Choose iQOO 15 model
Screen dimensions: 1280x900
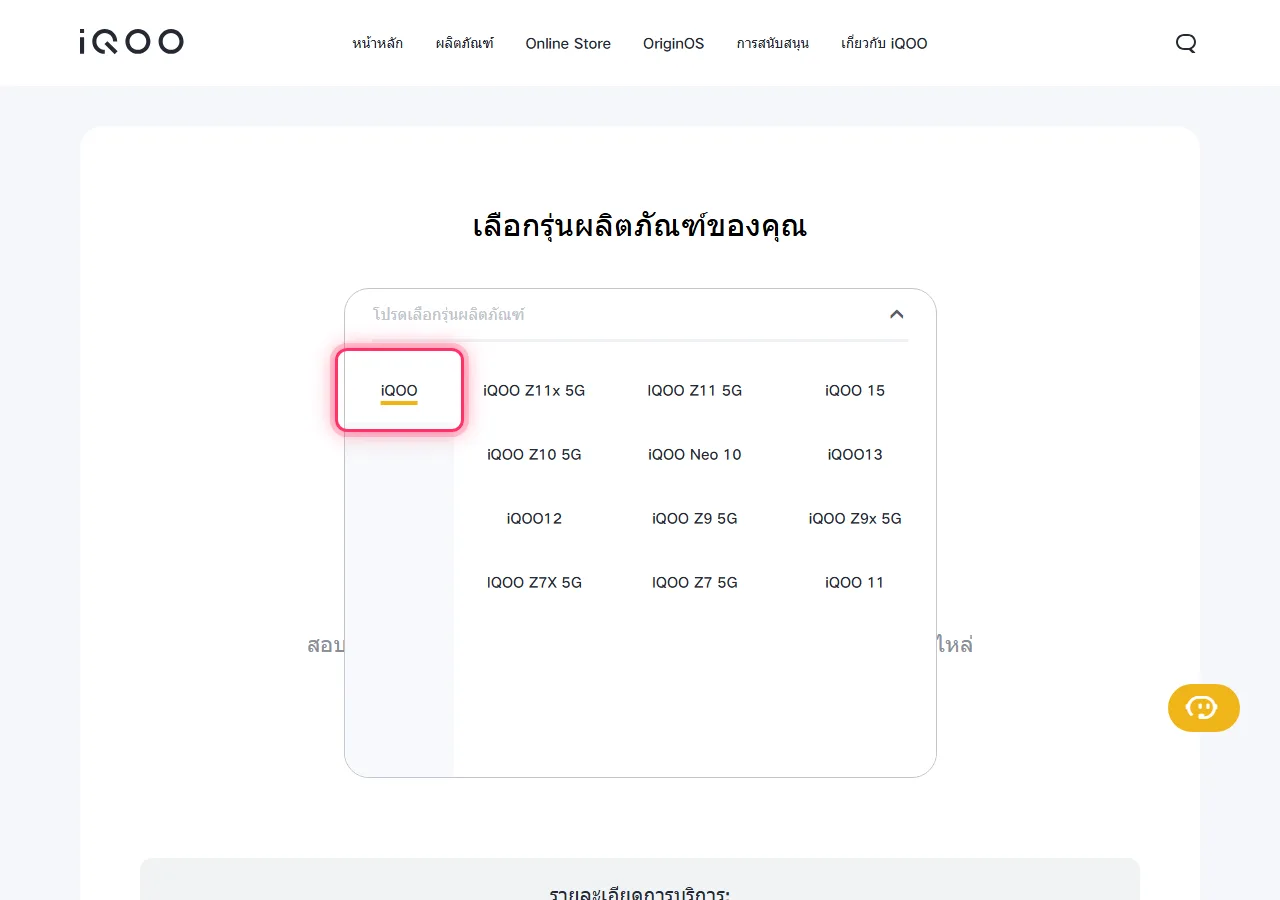855,390
